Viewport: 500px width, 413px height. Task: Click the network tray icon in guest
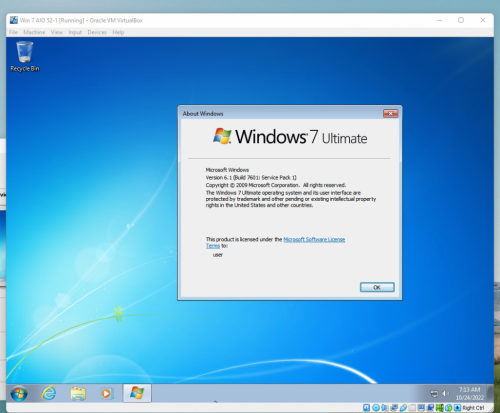click(434, 394)
